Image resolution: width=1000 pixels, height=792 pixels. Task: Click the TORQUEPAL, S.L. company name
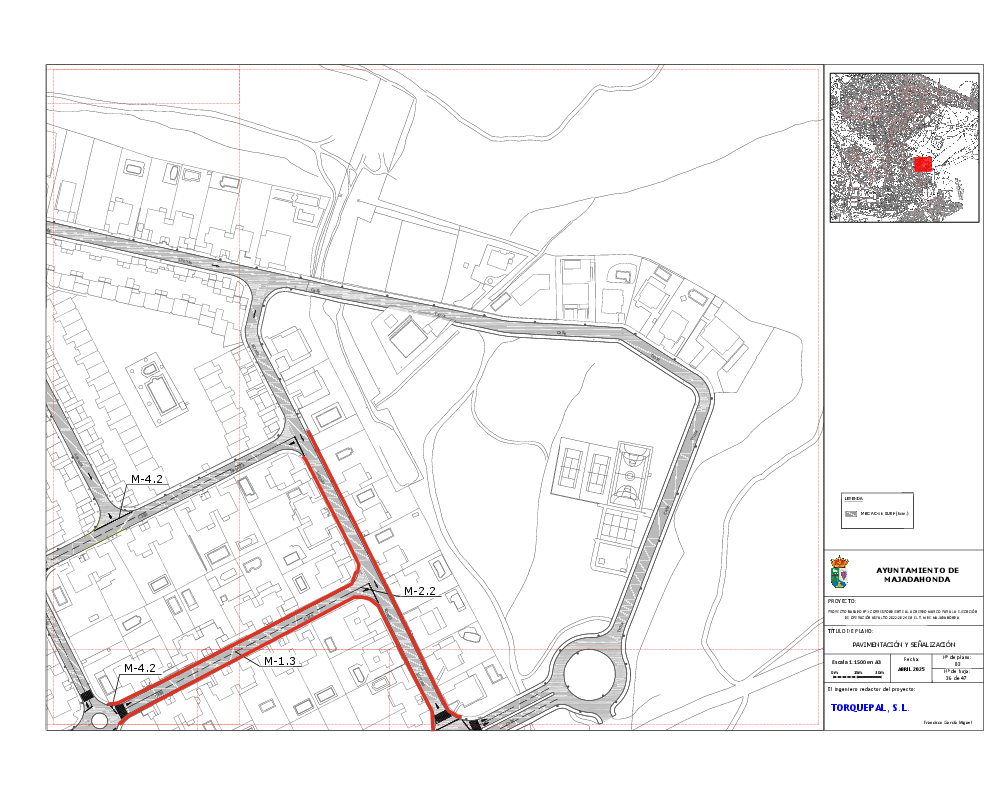click(869, 707)
